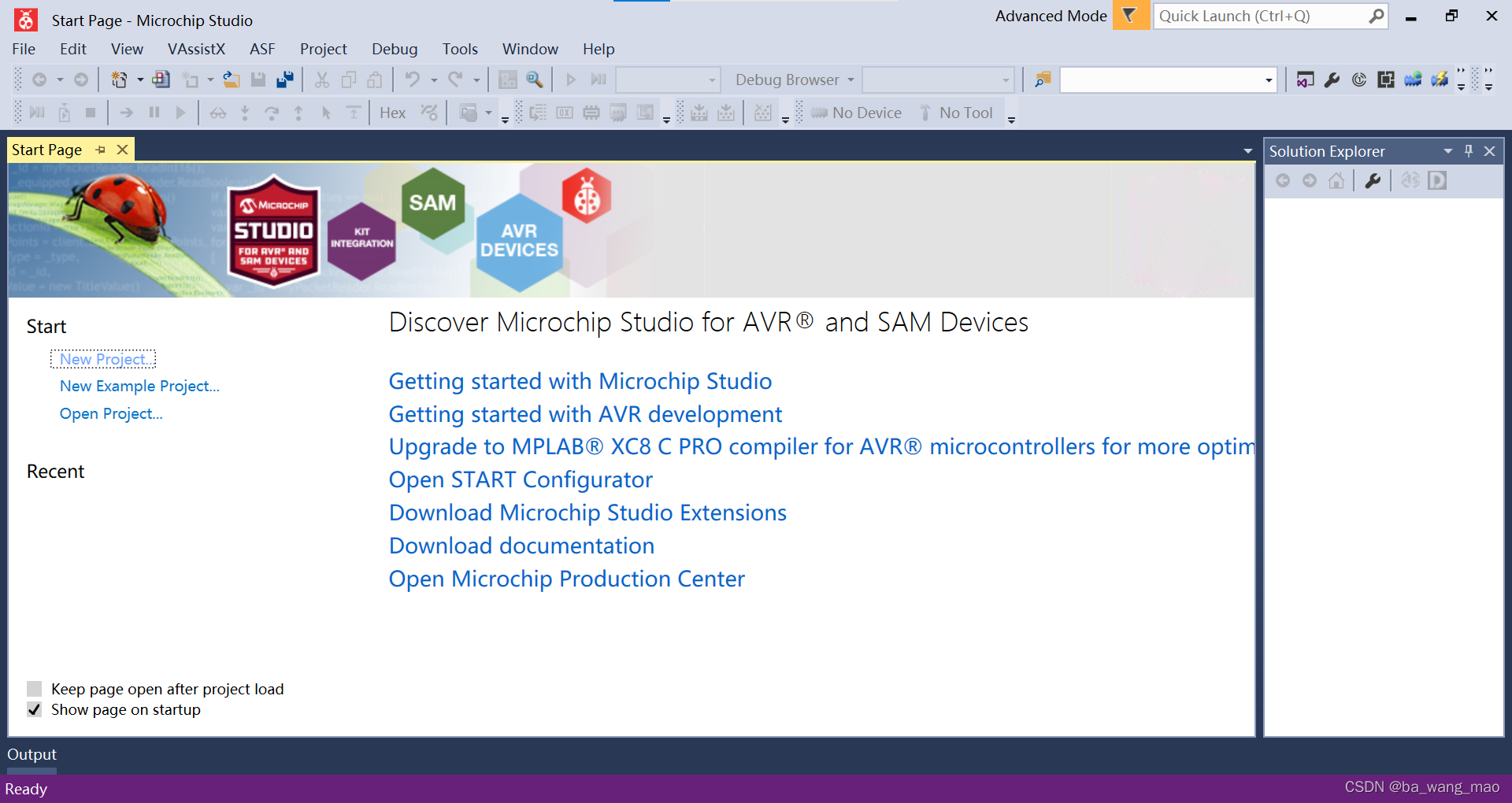The height and width of the screenshot is (803, 1512).
Task: Open the document tab list dropdown arrow
Action: click(1248, 150)
